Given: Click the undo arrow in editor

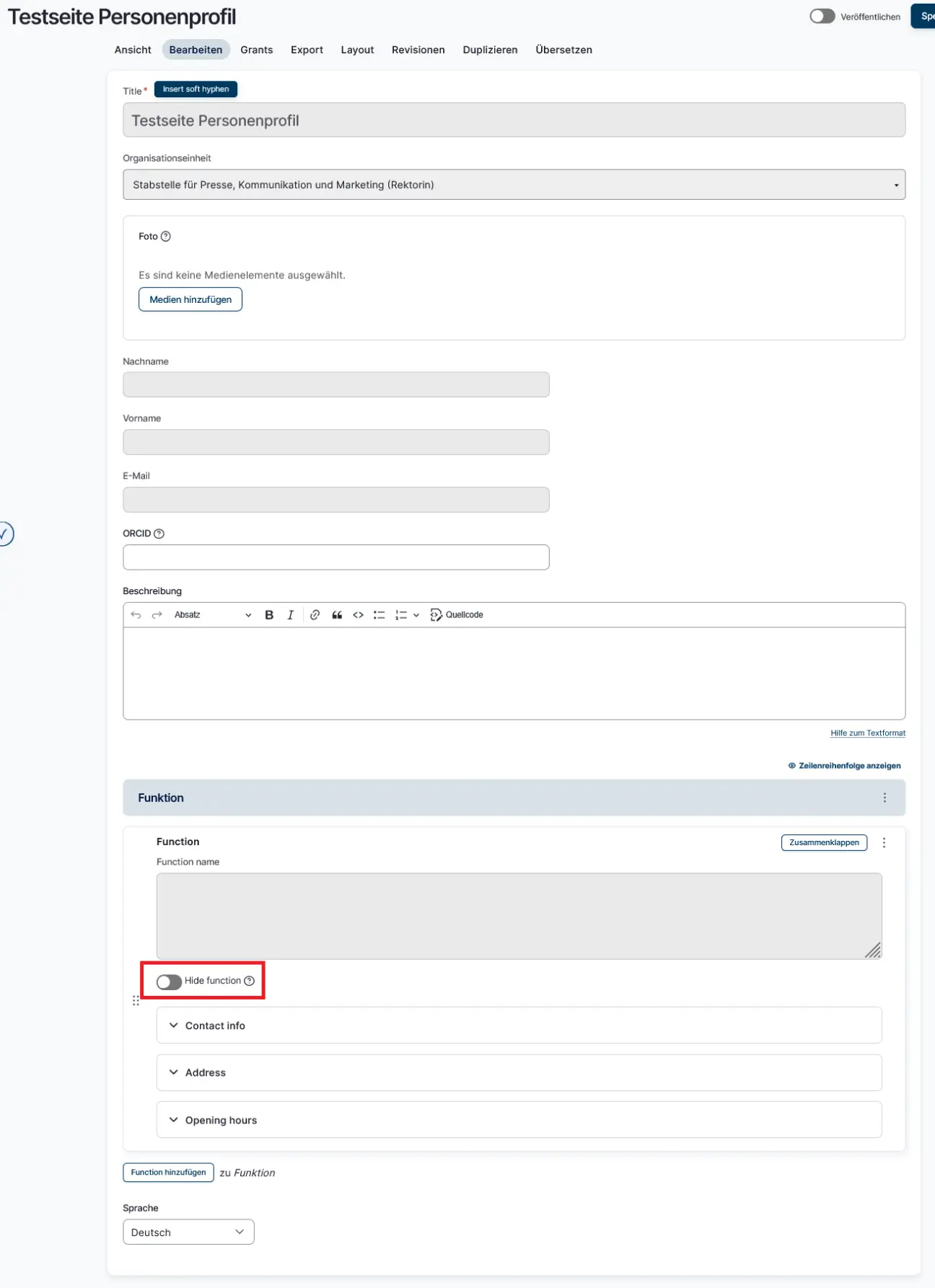Looking at the screenshot, I should pyautogui.click(x=136, y=615).
